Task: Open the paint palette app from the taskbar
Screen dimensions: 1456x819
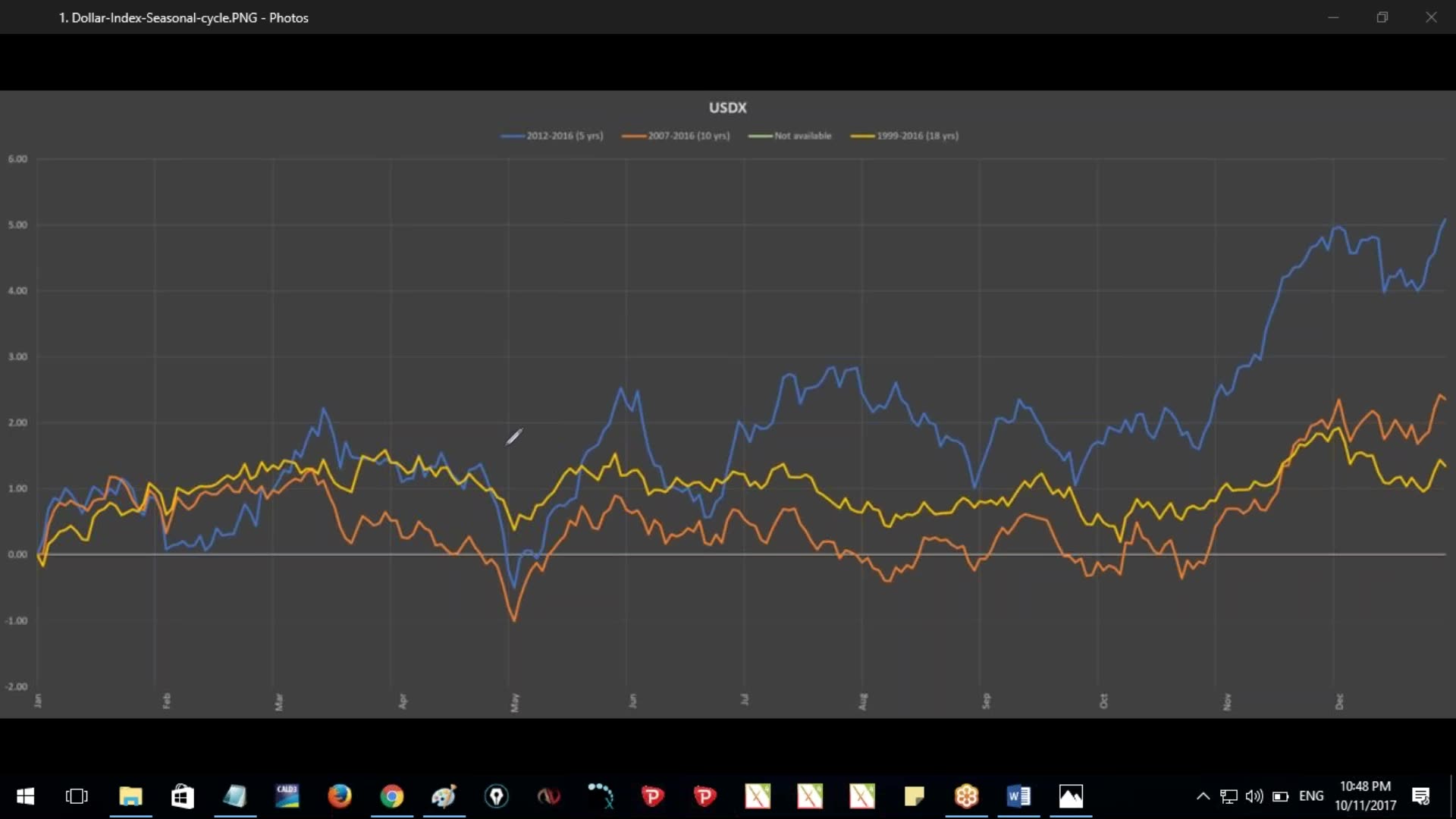Action: coord(444,796)
